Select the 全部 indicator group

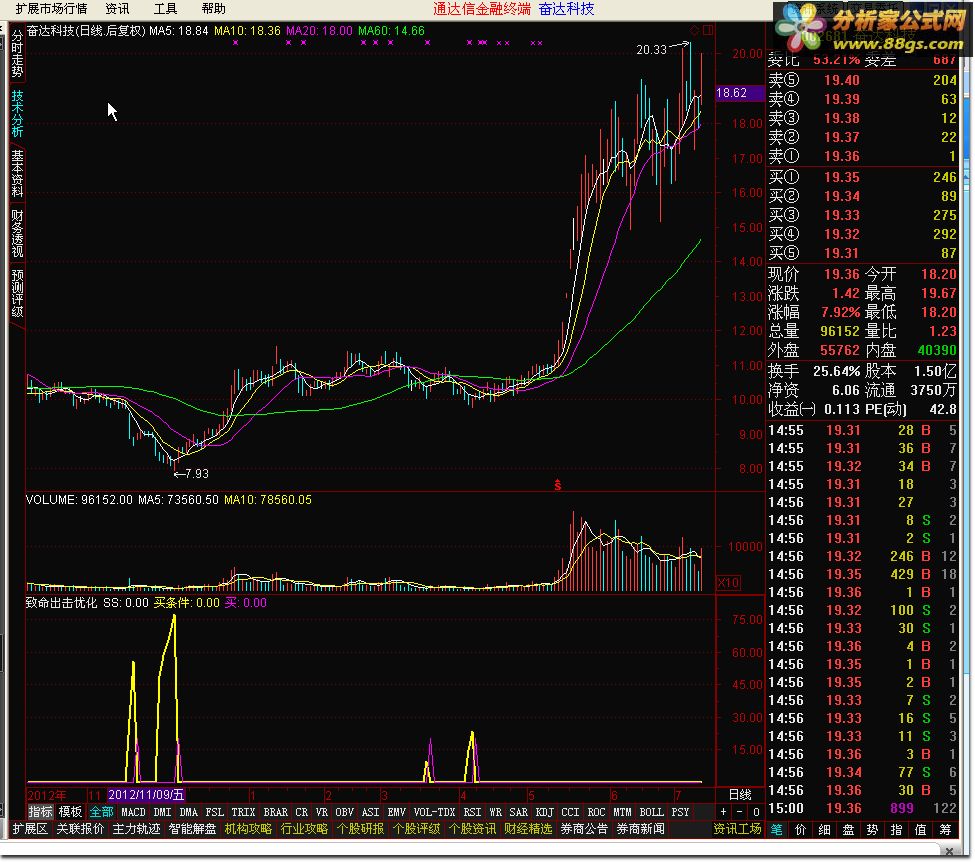click(x=101, y=812)
